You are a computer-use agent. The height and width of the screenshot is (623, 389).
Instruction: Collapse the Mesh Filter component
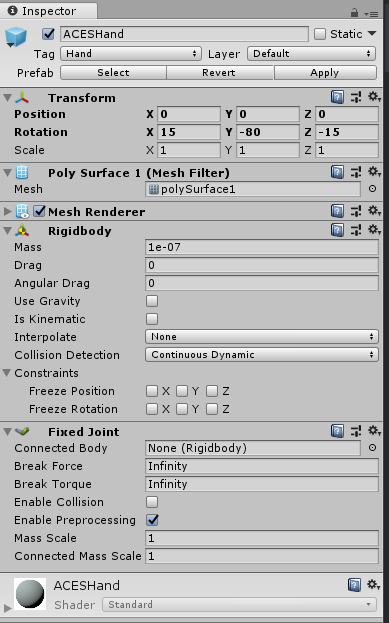click(x=7, y=173)
